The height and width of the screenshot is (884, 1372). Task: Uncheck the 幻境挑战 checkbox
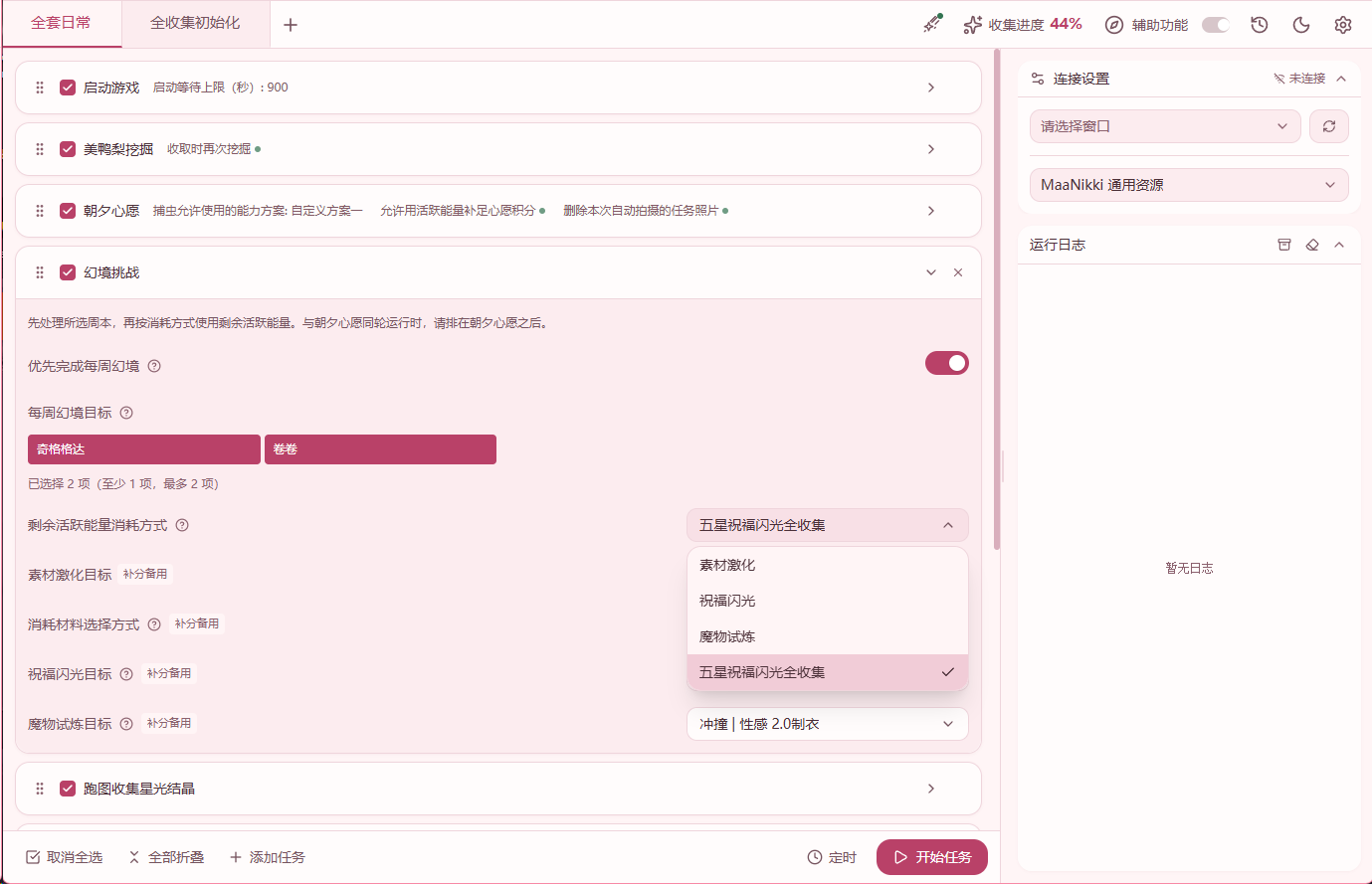(x=68, y=272)
